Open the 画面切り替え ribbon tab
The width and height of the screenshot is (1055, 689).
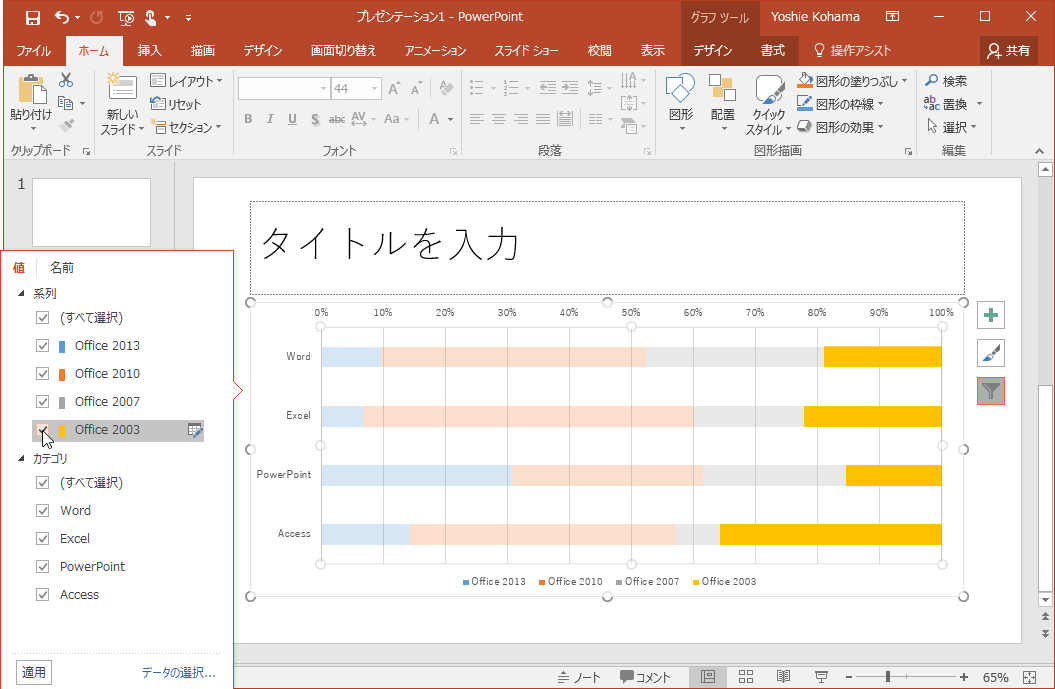tap(343, 50)
